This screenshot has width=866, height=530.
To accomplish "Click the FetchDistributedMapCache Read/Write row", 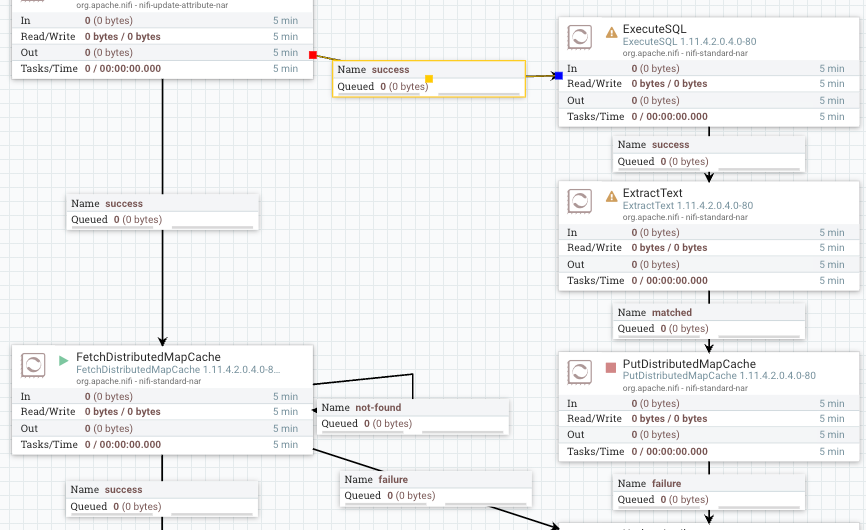I will (x=162, y=412).
